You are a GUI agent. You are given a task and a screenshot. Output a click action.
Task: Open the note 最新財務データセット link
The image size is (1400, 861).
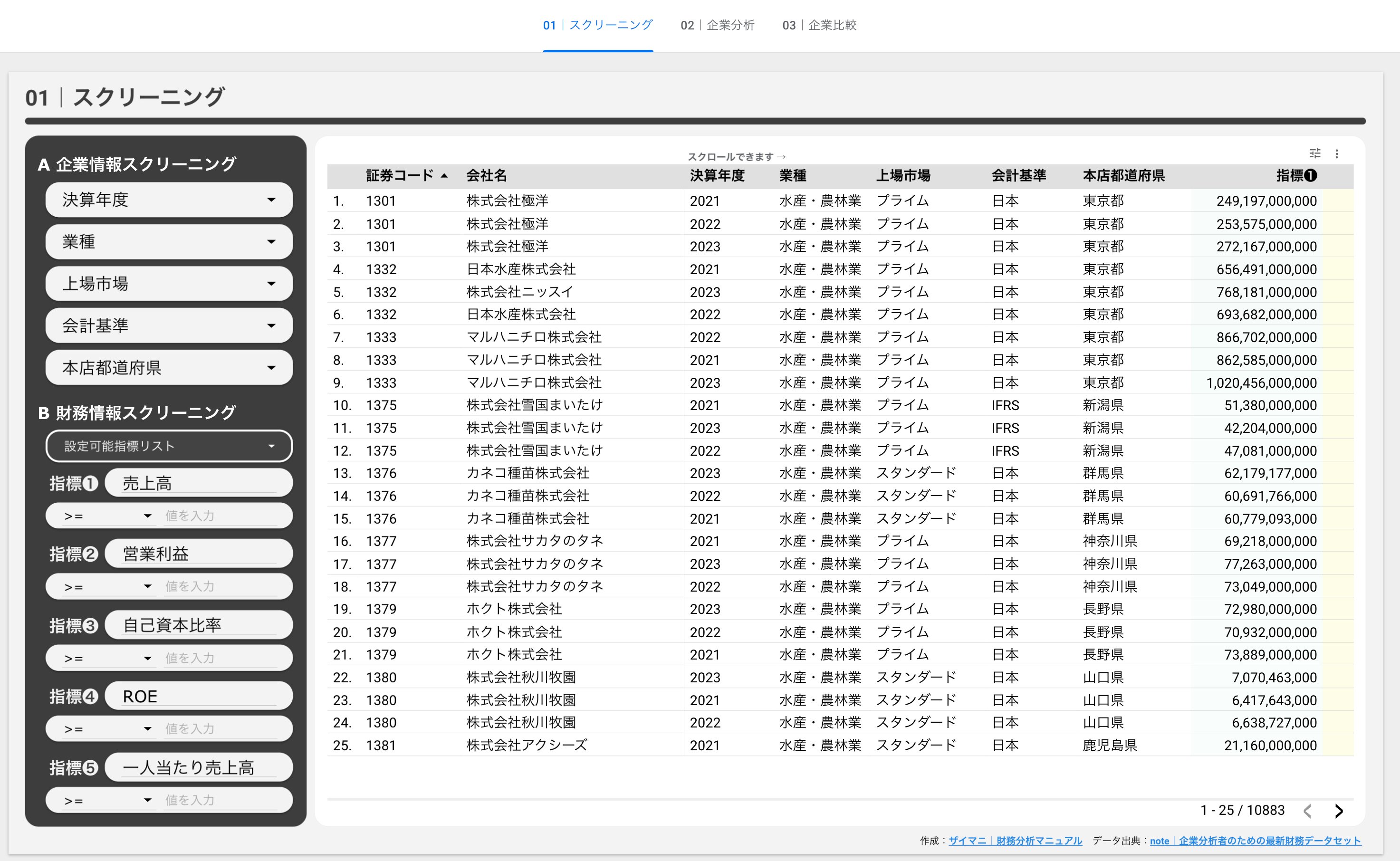1255,841
